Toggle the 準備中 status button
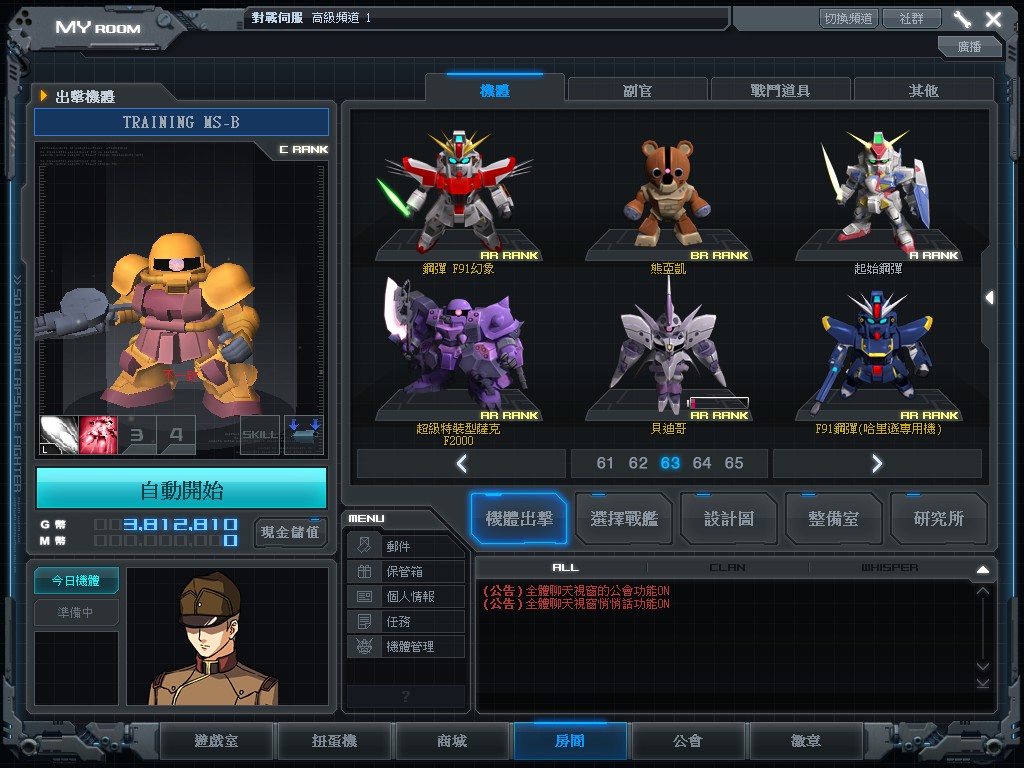Image resolution: width=1024 pixels, height=768 pixels. (x=76, y=612)
